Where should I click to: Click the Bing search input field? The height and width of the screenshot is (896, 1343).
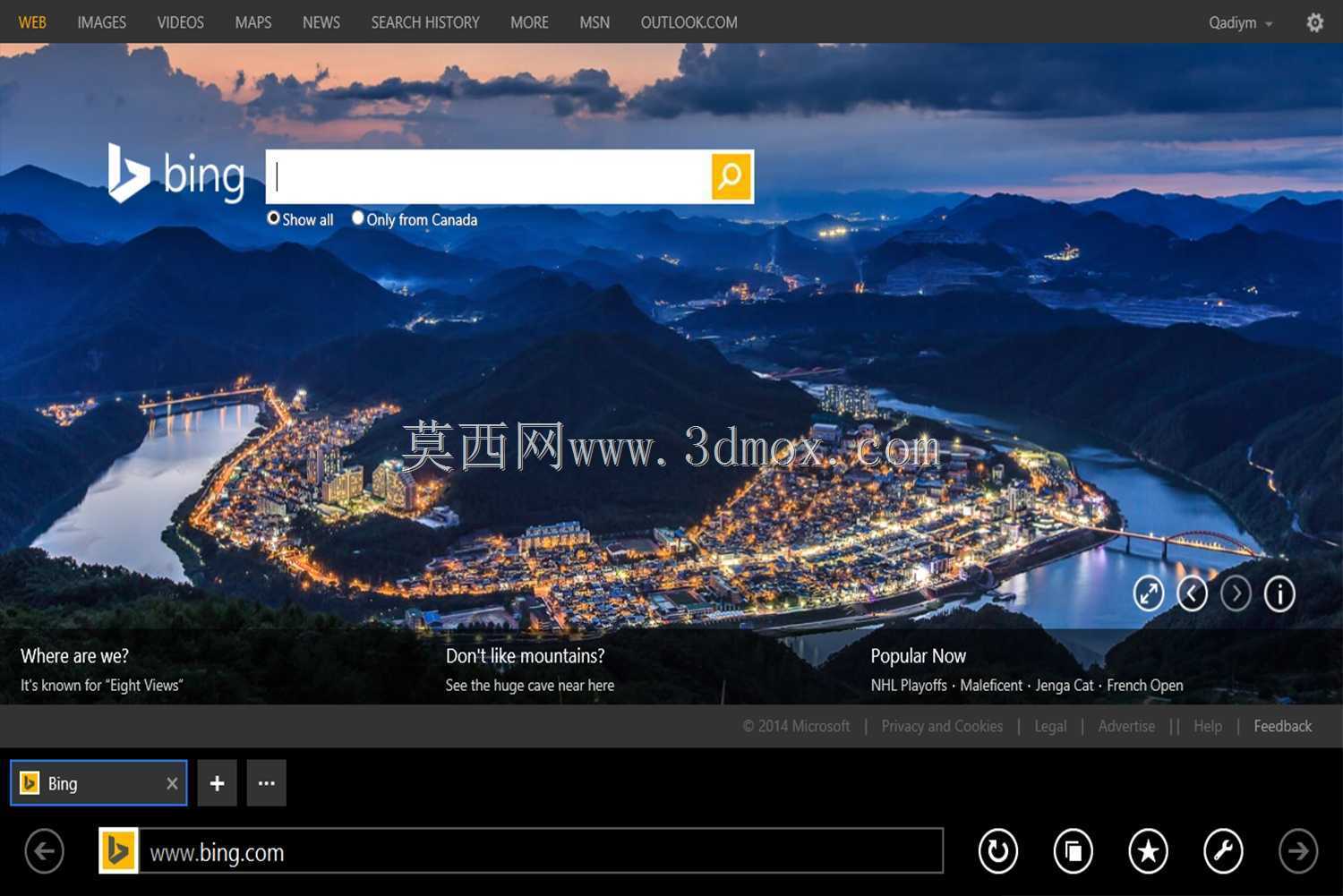coord(489,176)
